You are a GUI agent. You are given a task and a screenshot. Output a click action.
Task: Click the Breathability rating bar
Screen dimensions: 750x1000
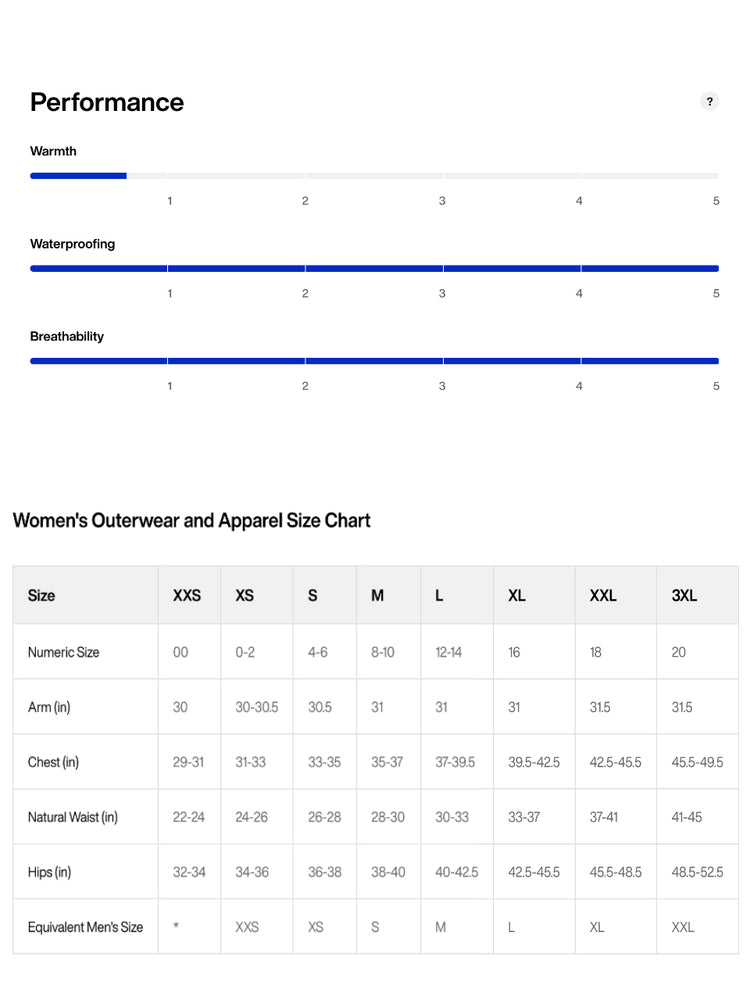pos(374,361)
